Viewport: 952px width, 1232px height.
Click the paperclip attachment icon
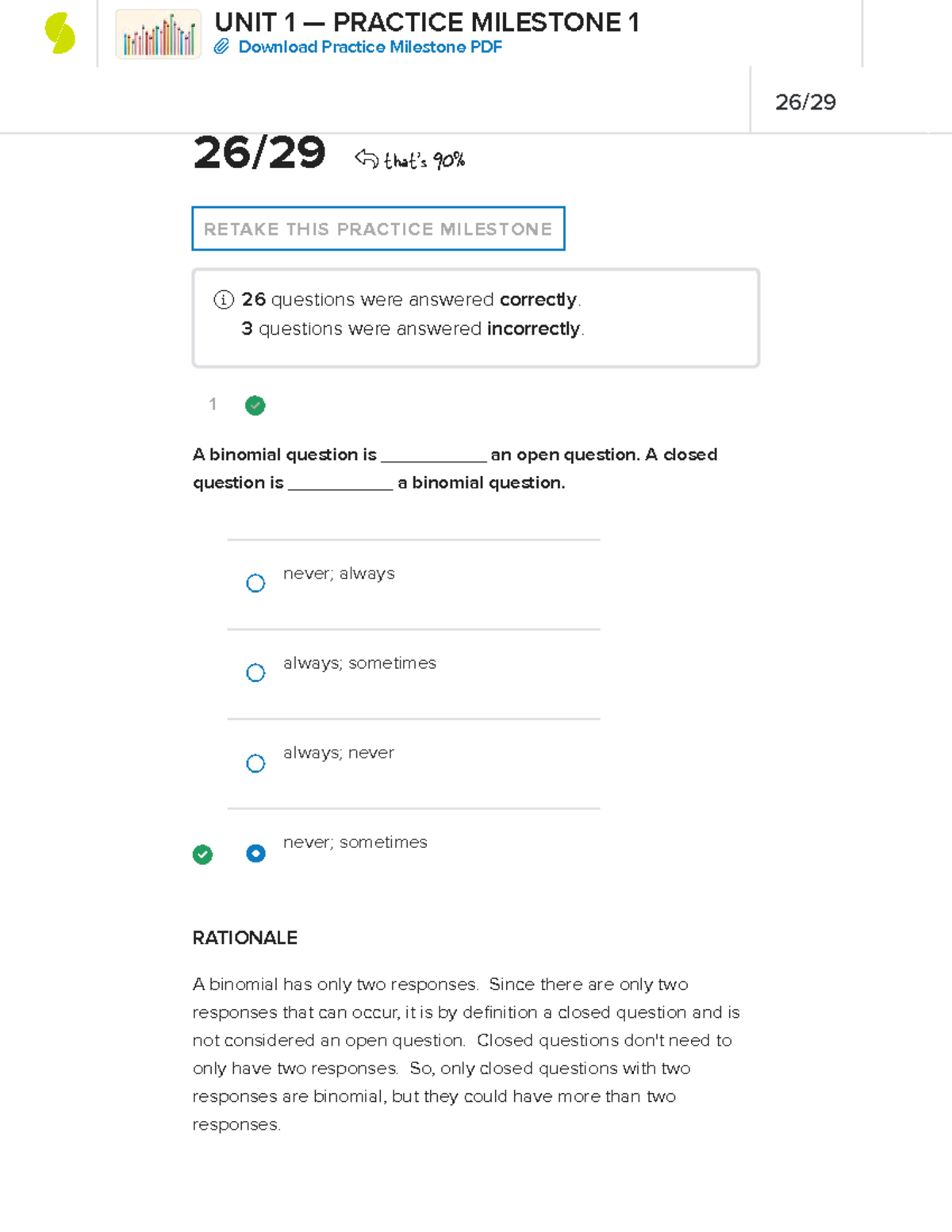coord(222,48)
